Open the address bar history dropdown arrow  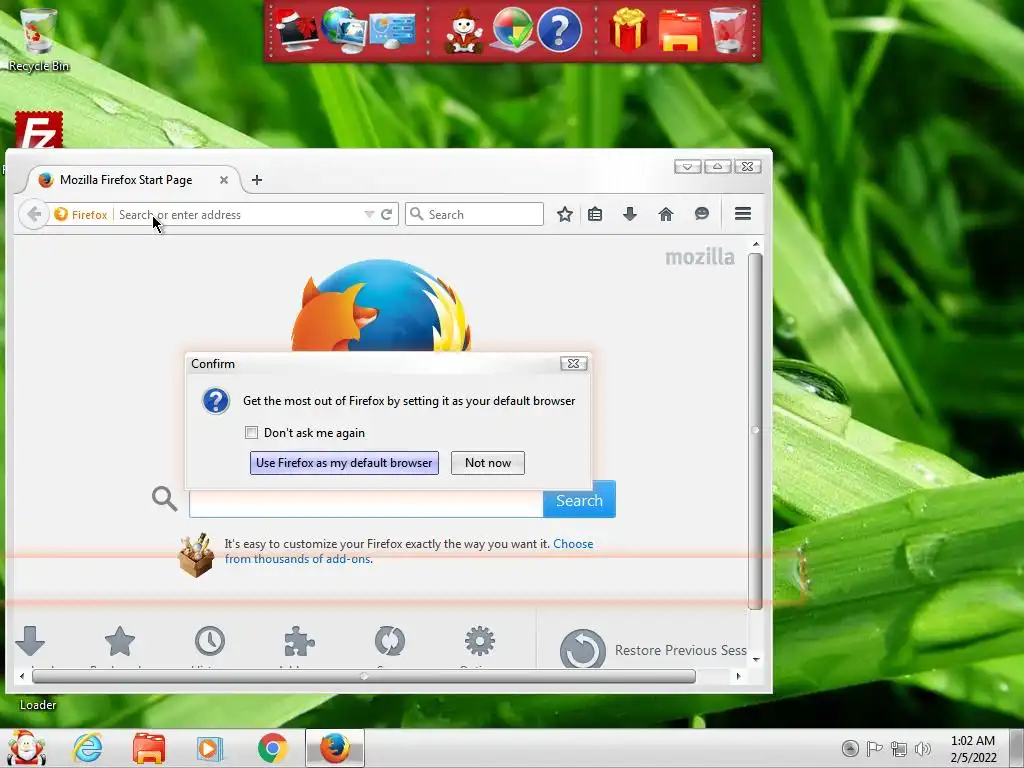[x=369, y=214]
